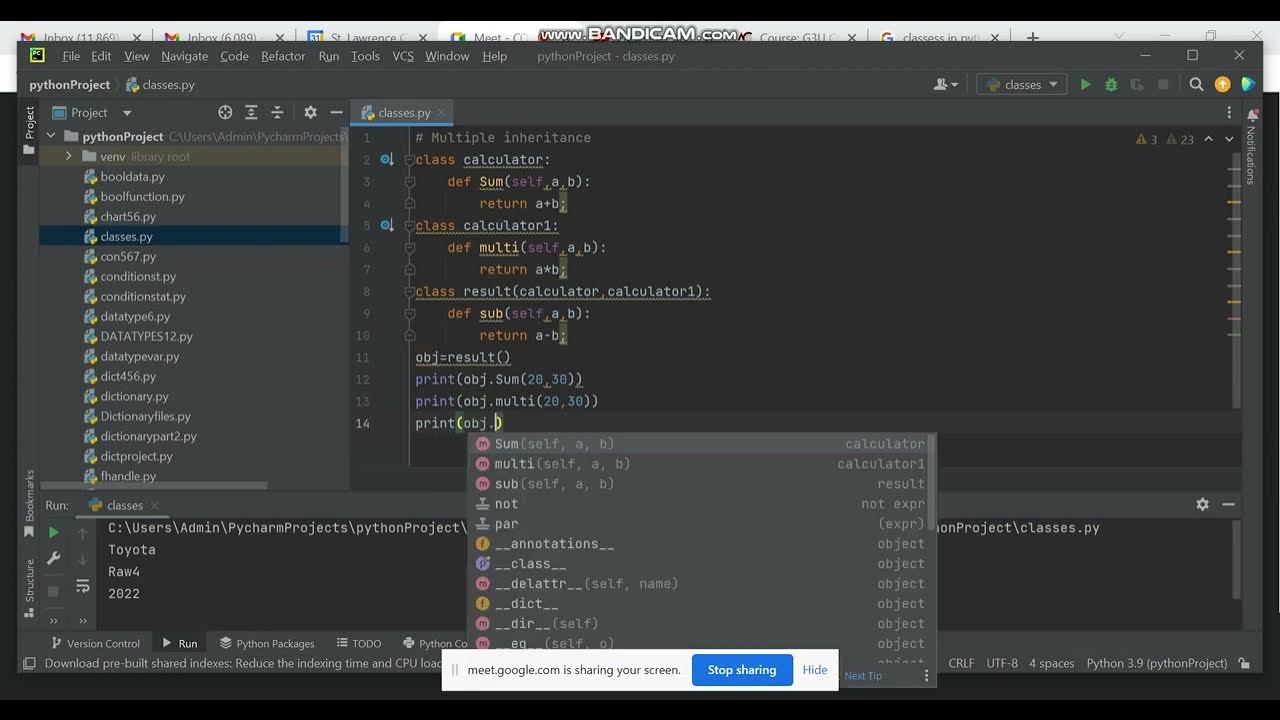1280x720 pixels.
Task: Close the classes.py editor tab
Action: 441,113
